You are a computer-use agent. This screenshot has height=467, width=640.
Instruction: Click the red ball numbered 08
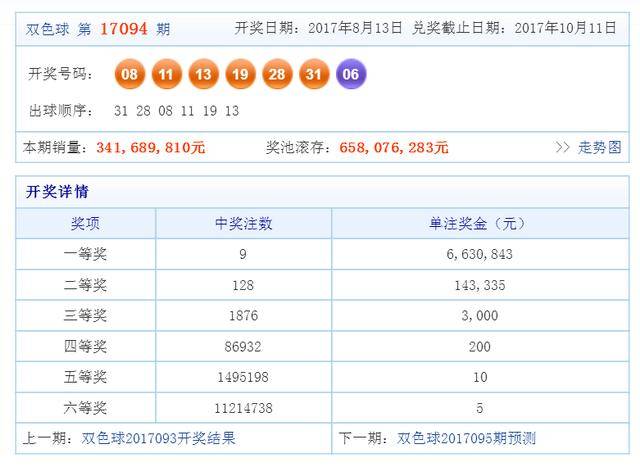tap(130, 74)
